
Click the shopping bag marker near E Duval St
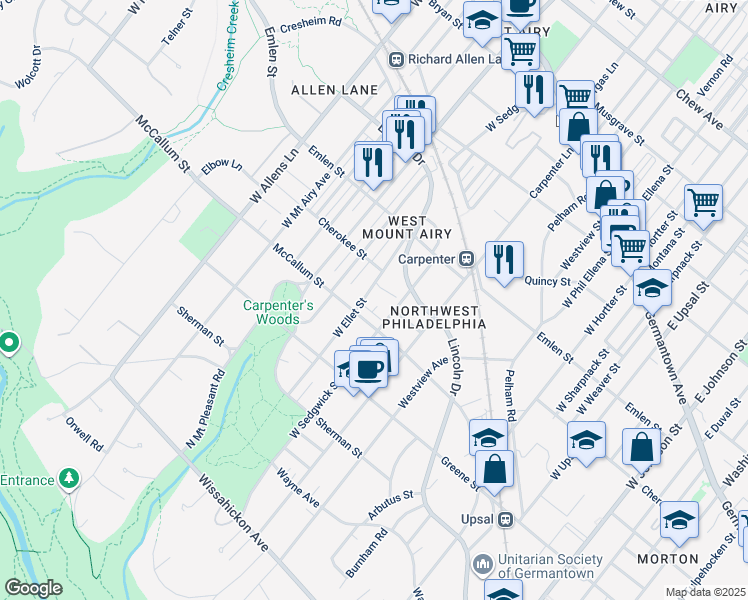click(x=641, y=447)
